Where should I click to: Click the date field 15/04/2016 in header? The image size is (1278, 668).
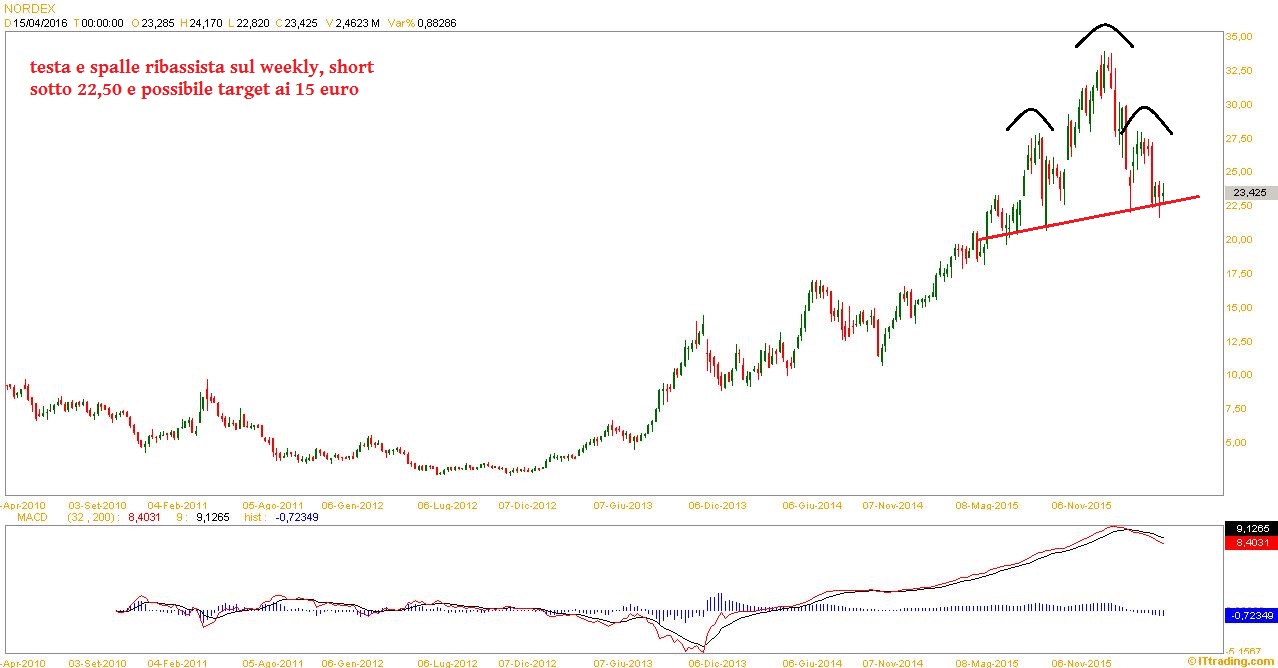43,22
